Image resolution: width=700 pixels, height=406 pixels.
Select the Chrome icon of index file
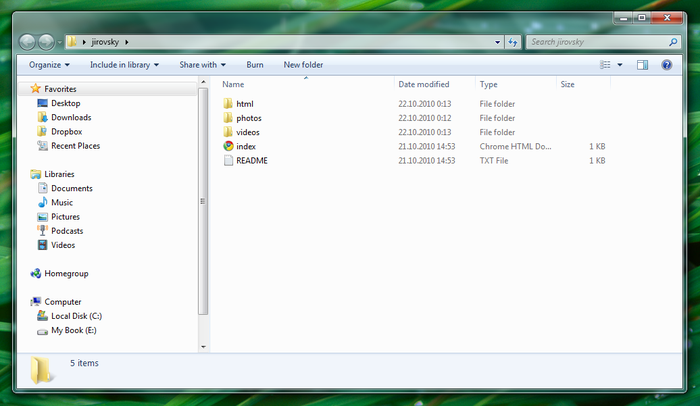(x=228, y=146)
